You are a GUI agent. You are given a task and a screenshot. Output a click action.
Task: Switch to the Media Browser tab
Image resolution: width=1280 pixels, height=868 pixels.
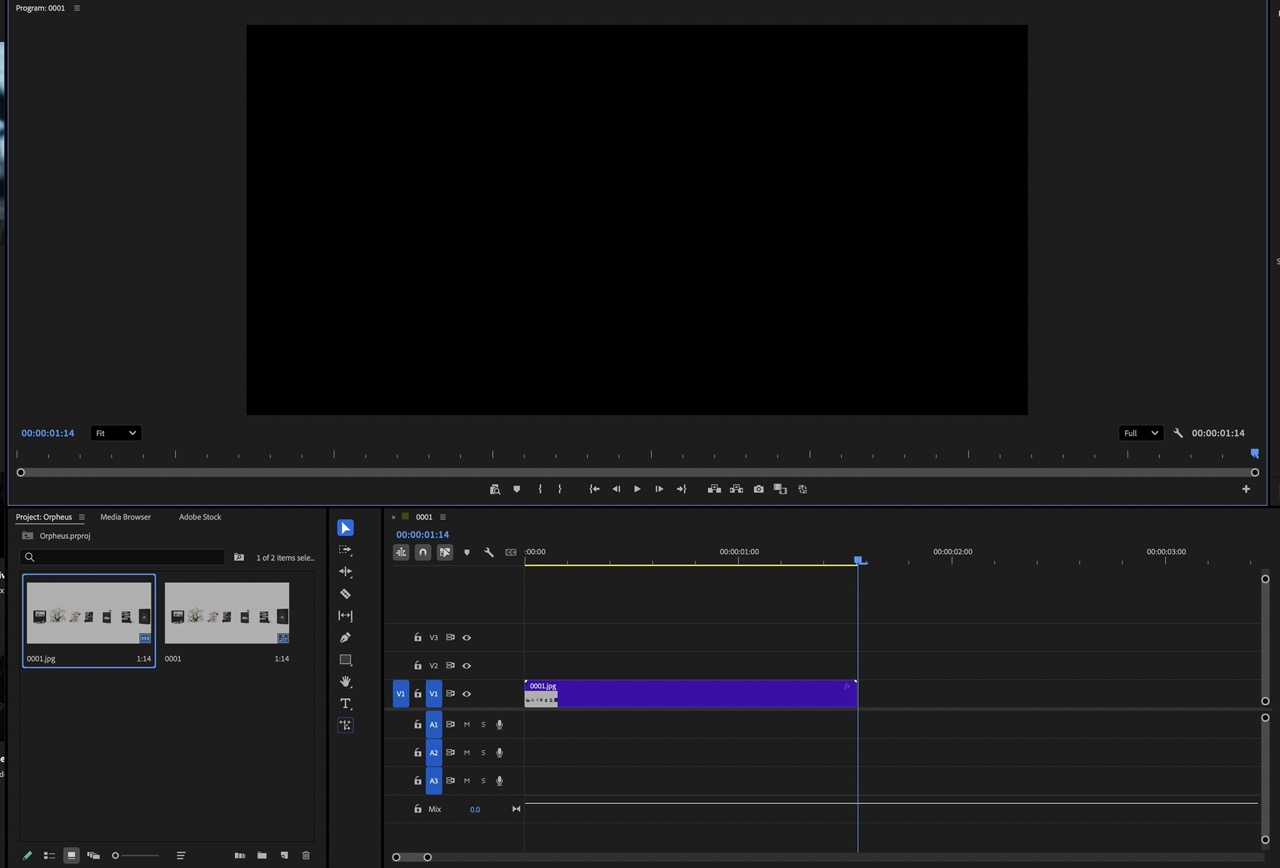pos(125,517)
